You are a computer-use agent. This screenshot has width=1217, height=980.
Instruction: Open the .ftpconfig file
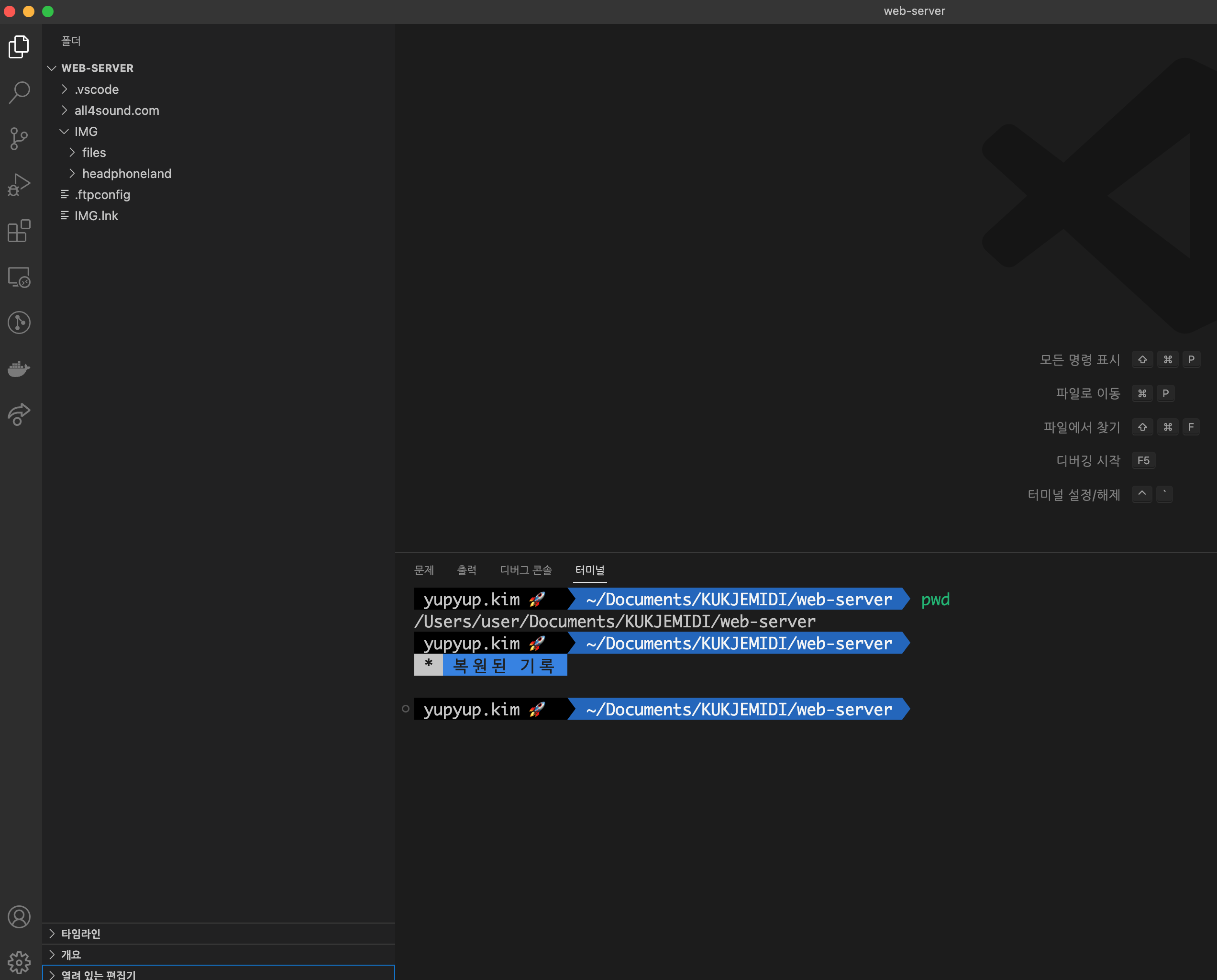coord(103,194)
